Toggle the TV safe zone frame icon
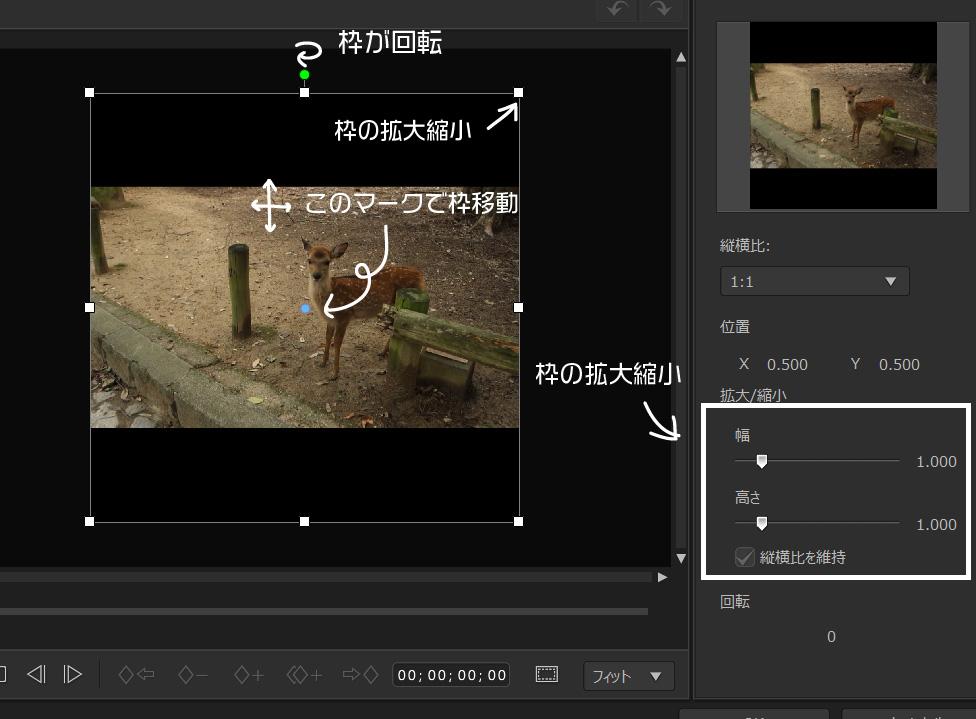The height and width of the screenshot is (719, 976). (x=546, y=675)
